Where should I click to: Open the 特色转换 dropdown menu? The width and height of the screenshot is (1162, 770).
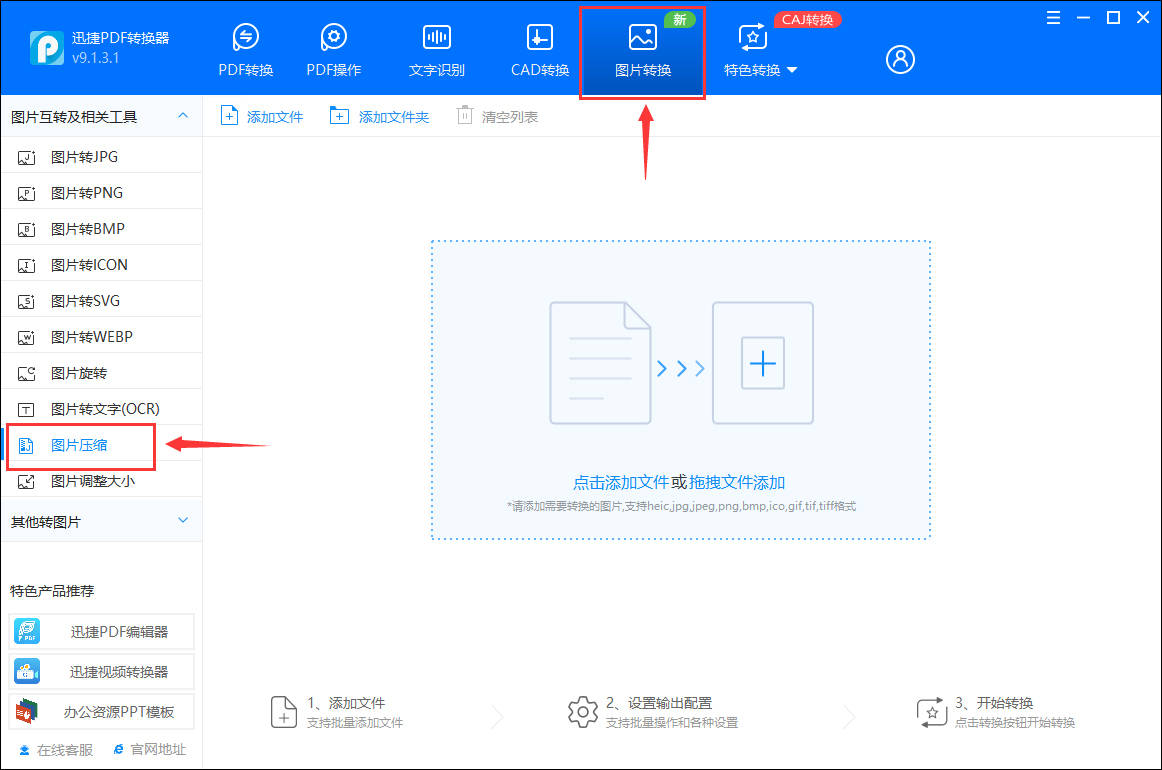coord(760,51)
